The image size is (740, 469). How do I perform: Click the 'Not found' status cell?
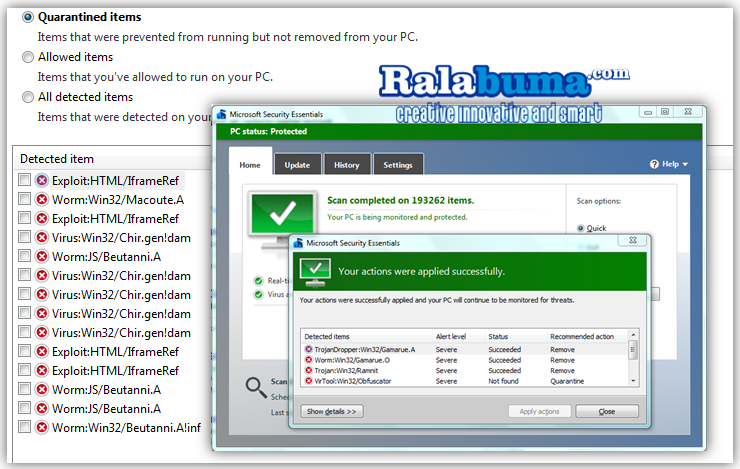[x=503, y=381]
